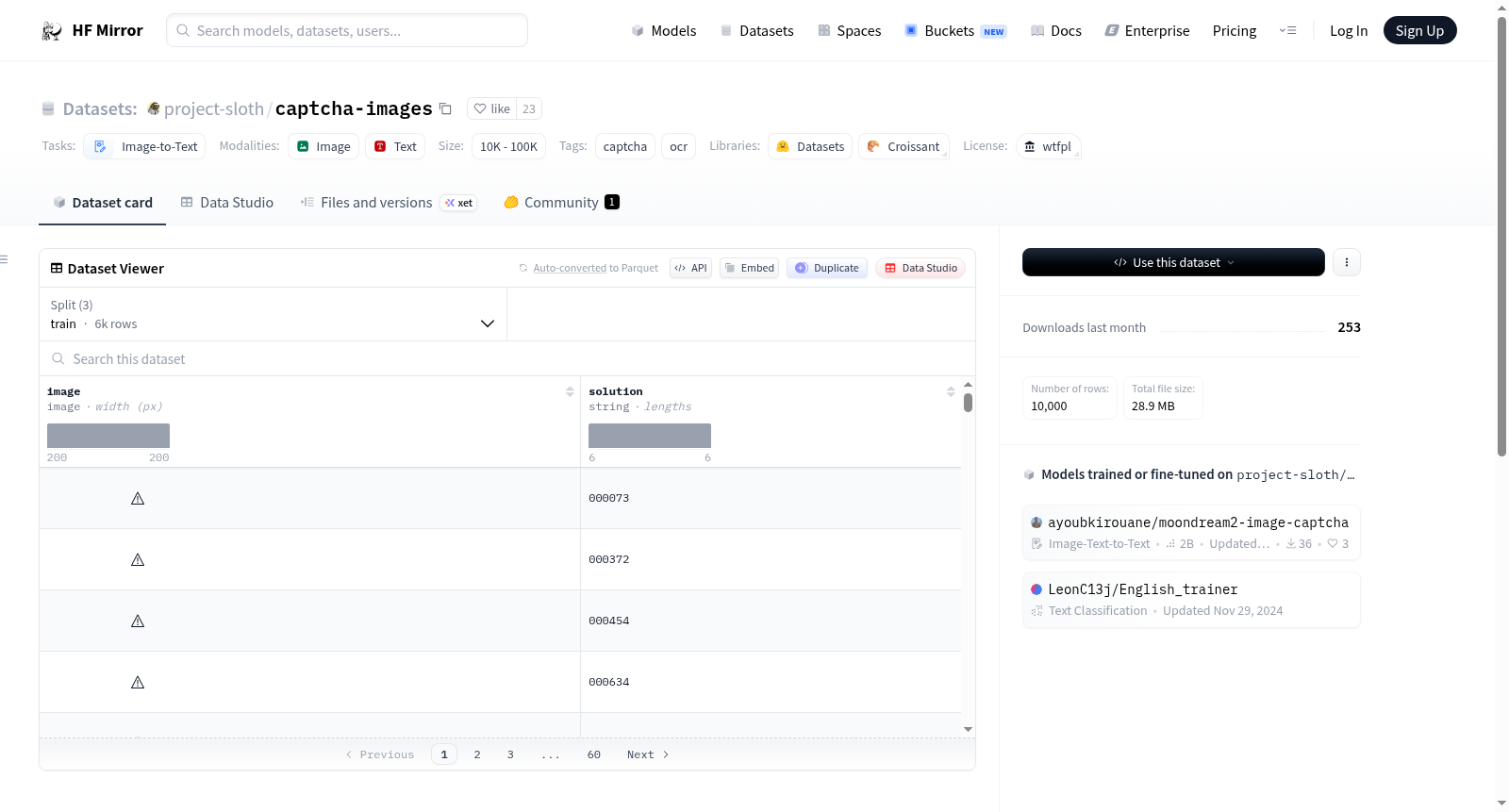Select the Text modality tag
1509x812 pixels.
[x=395, y=146]
